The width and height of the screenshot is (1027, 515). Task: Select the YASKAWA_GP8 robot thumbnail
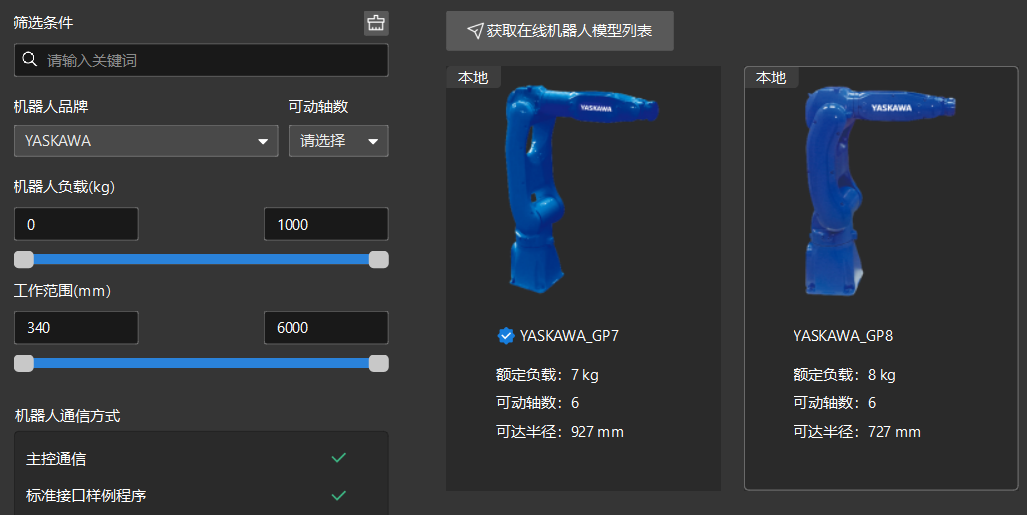pos(879,190)
